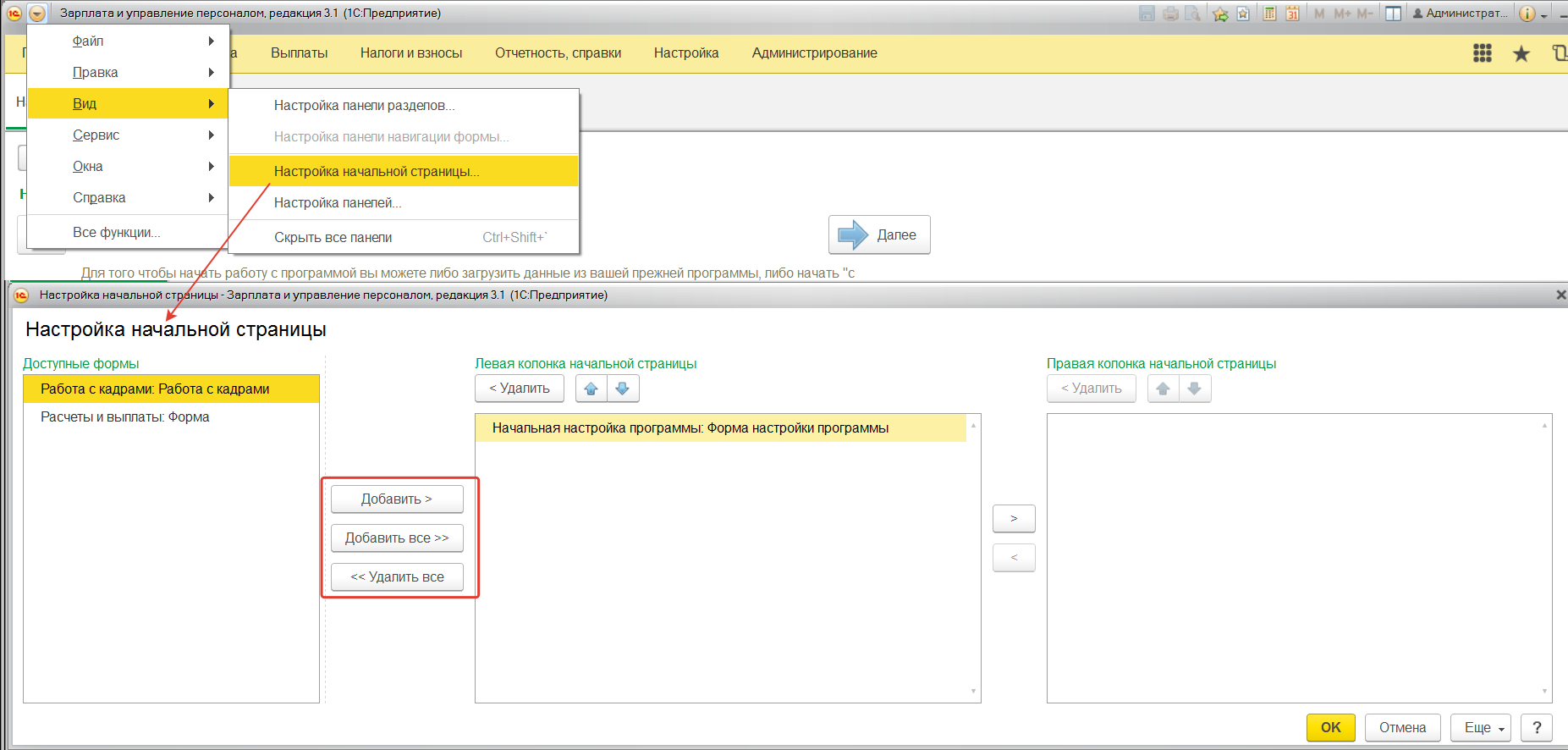Open help with the ? button

1537,727
